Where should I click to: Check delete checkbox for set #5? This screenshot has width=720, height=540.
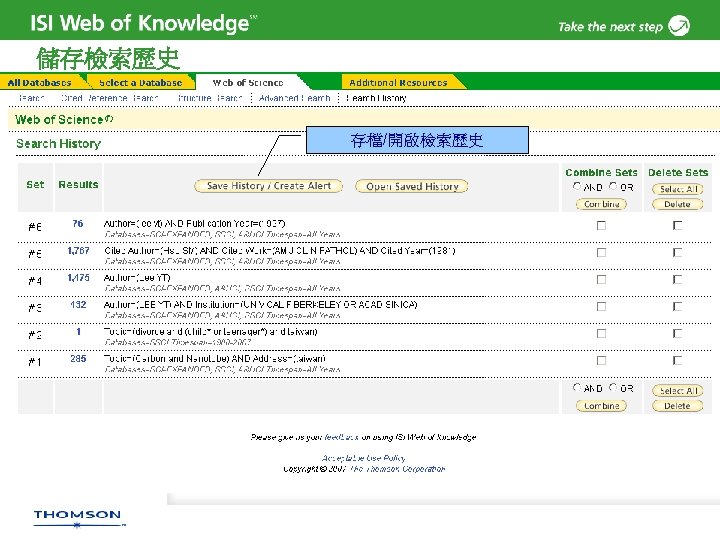677,253
